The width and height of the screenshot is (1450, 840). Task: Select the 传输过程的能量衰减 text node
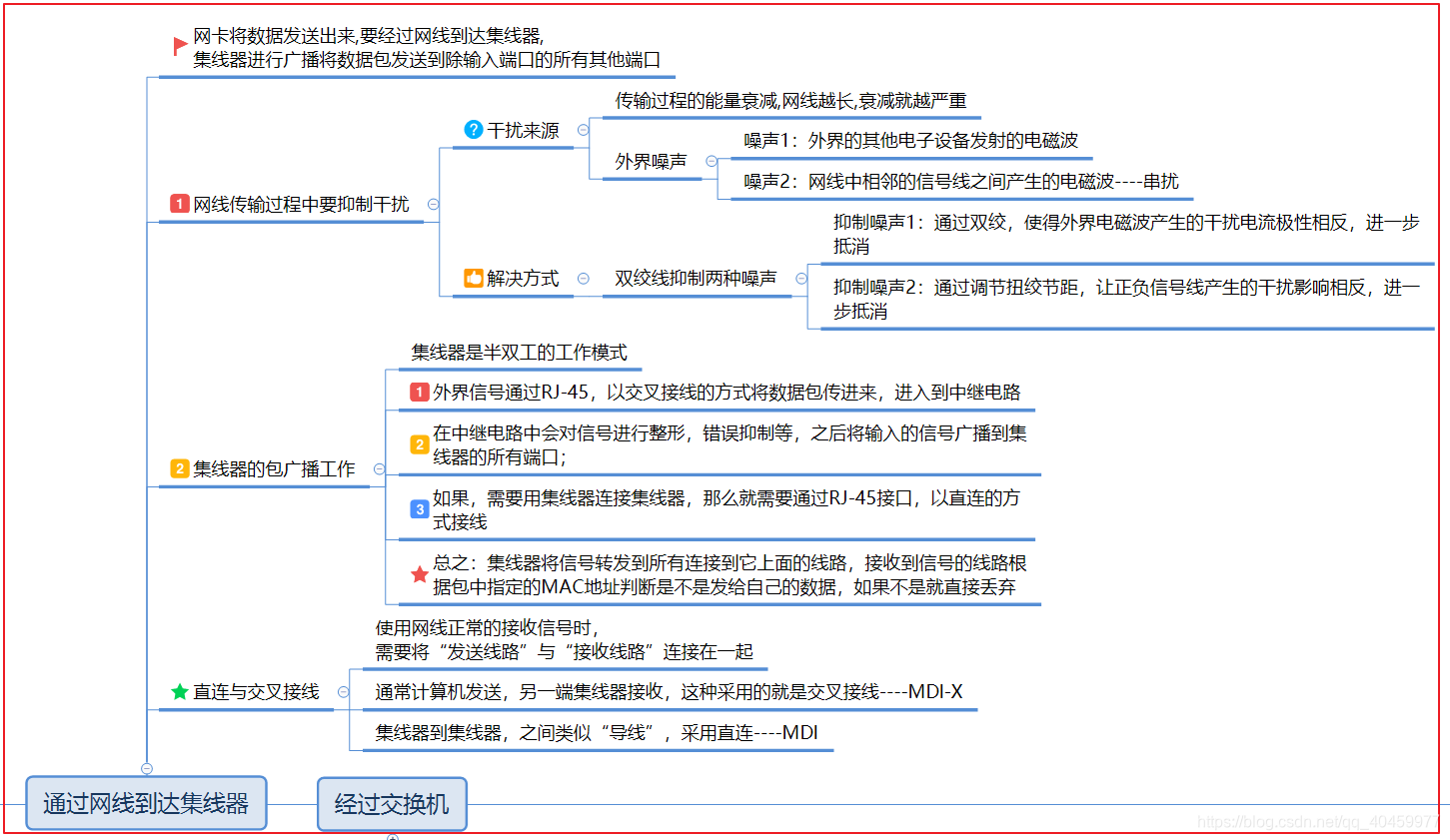tap(791, 100)
